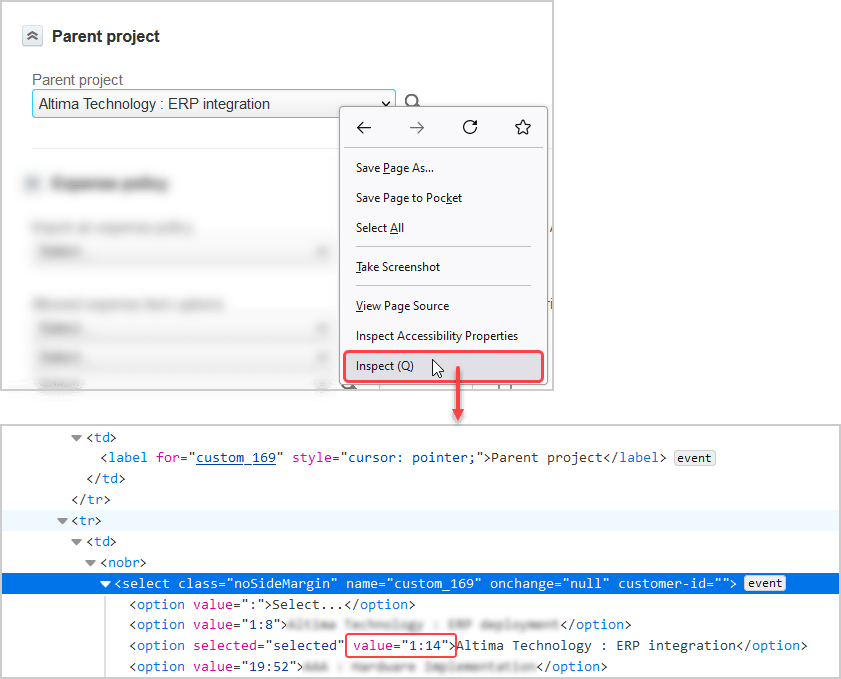The height and width of the screenshot is (679, 841).
Task: Click the forward arrow in context menu
Action: pyautogui.click(x=417, y=128)
